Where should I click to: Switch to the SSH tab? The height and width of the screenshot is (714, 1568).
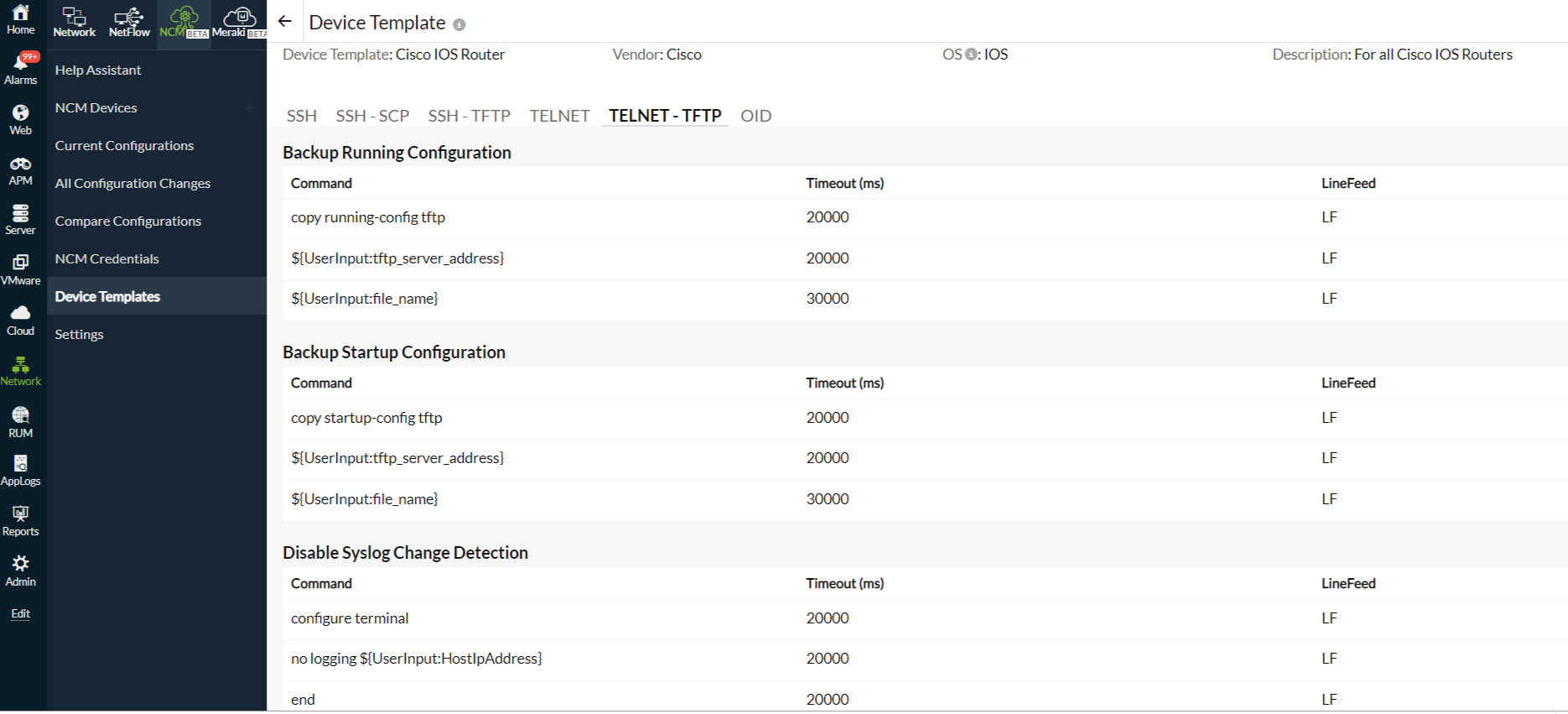(302, 116)
